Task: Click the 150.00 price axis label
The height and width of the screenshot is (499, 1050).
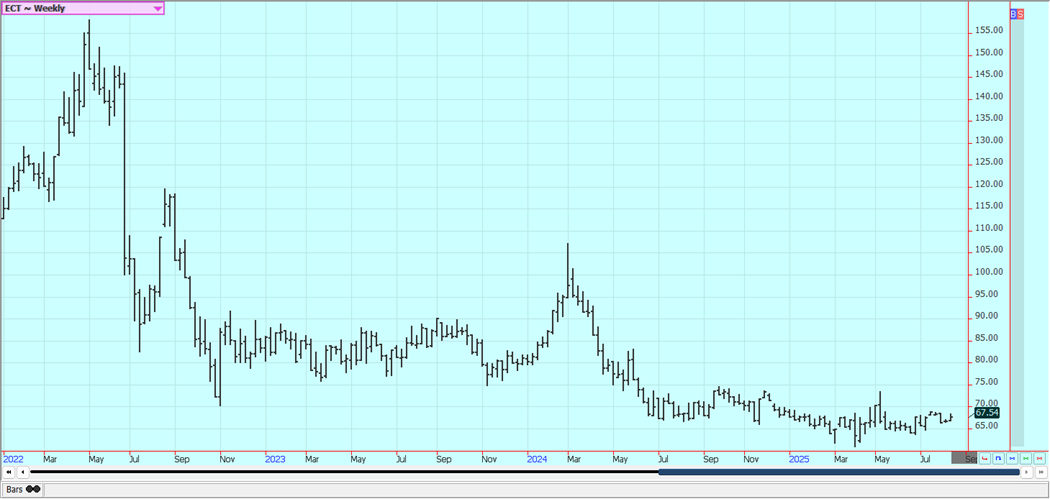Action: (x=988, y=52)
